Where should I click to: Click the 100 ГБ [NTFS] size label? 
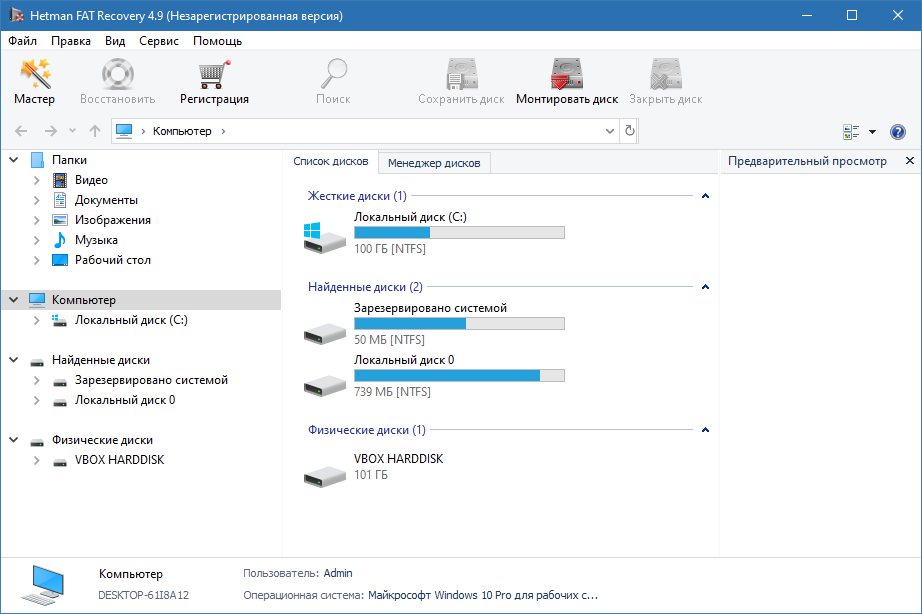click(390, 249)
